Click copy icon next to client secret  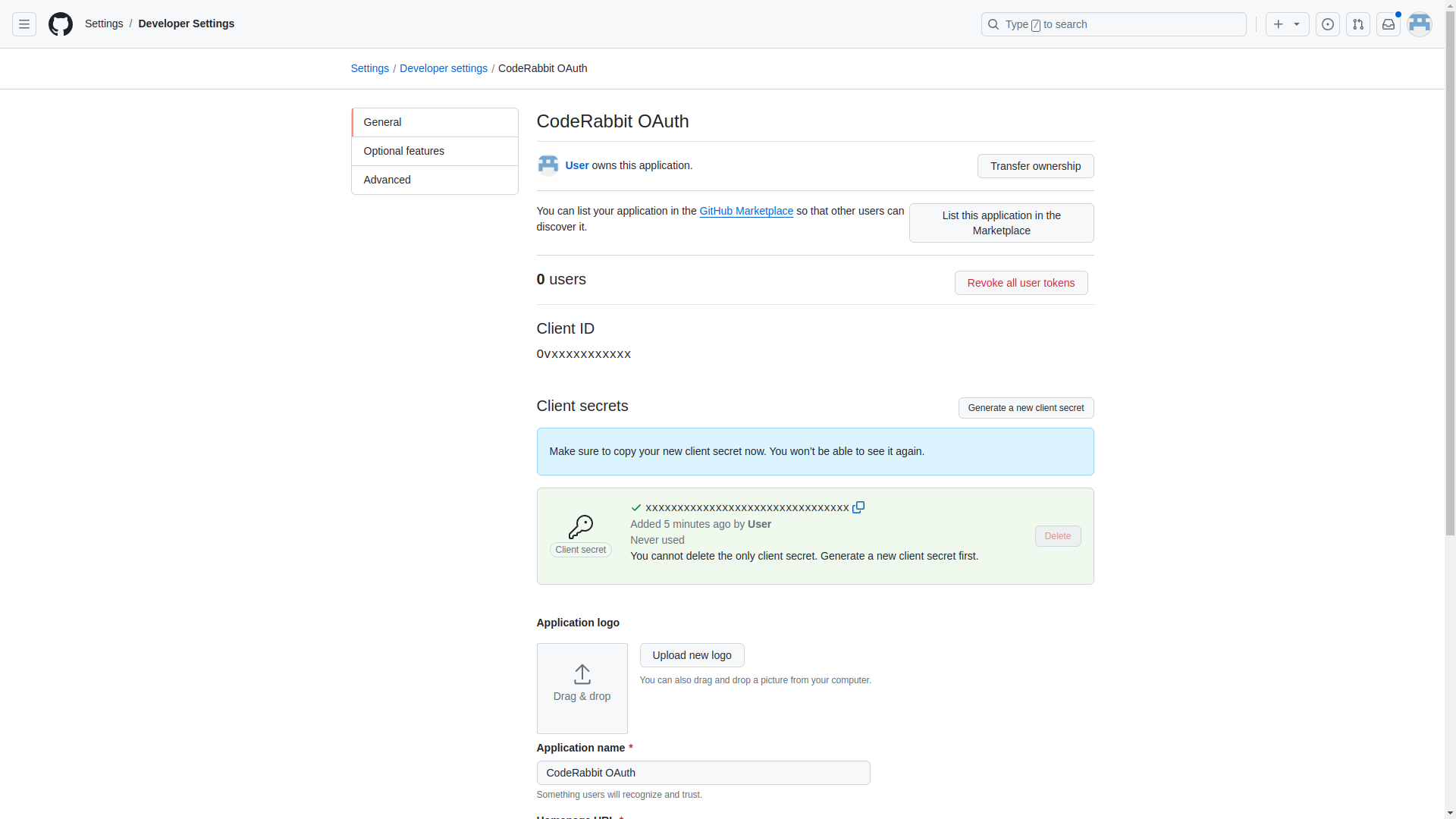[x=858, y=507]
